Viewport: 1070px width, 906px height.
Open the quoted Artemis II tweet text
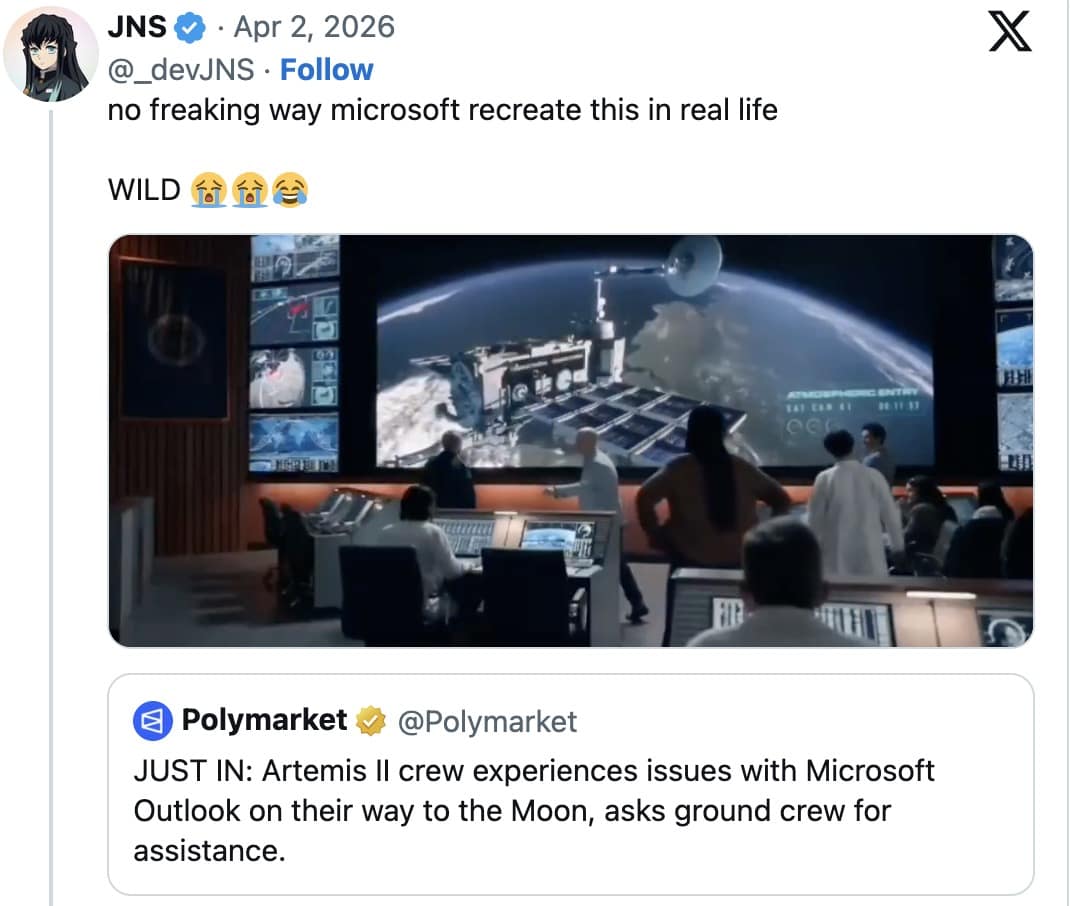pos(534,811)
